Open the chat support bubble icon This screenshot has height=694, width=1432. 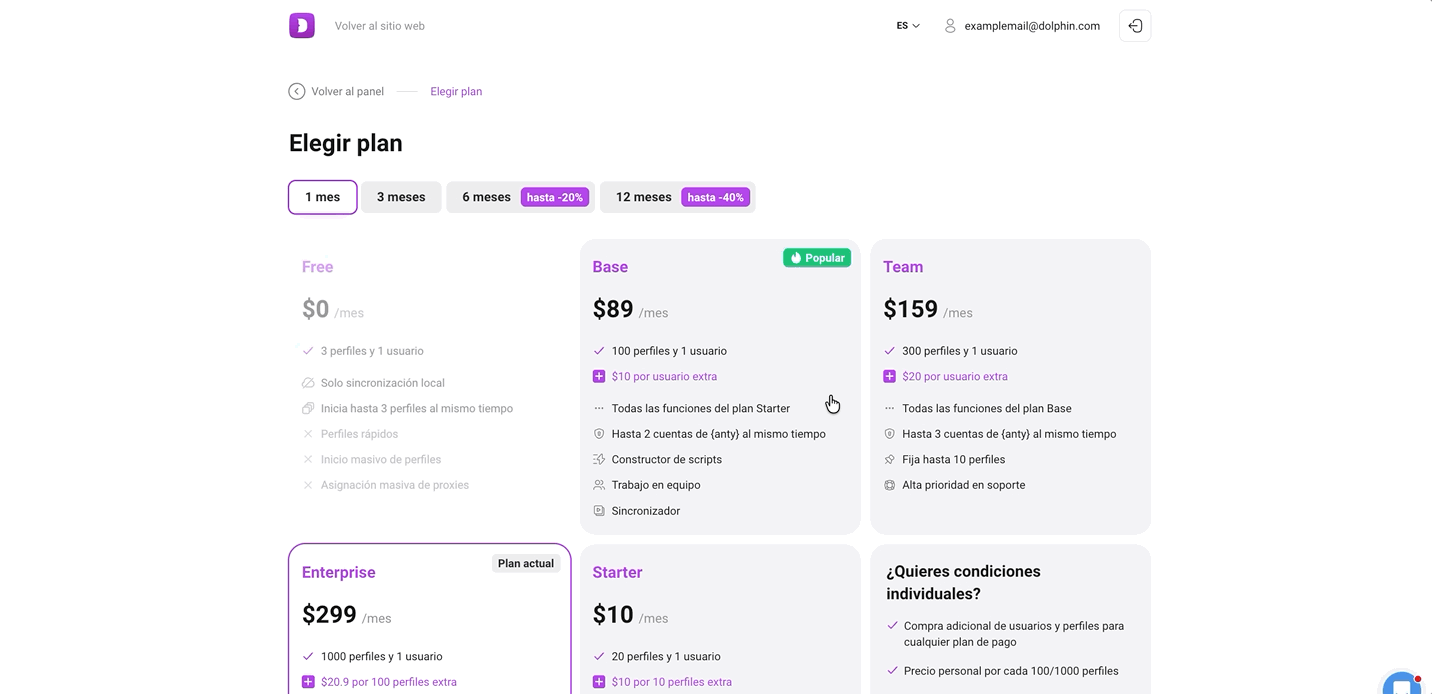pos(1403,684)
